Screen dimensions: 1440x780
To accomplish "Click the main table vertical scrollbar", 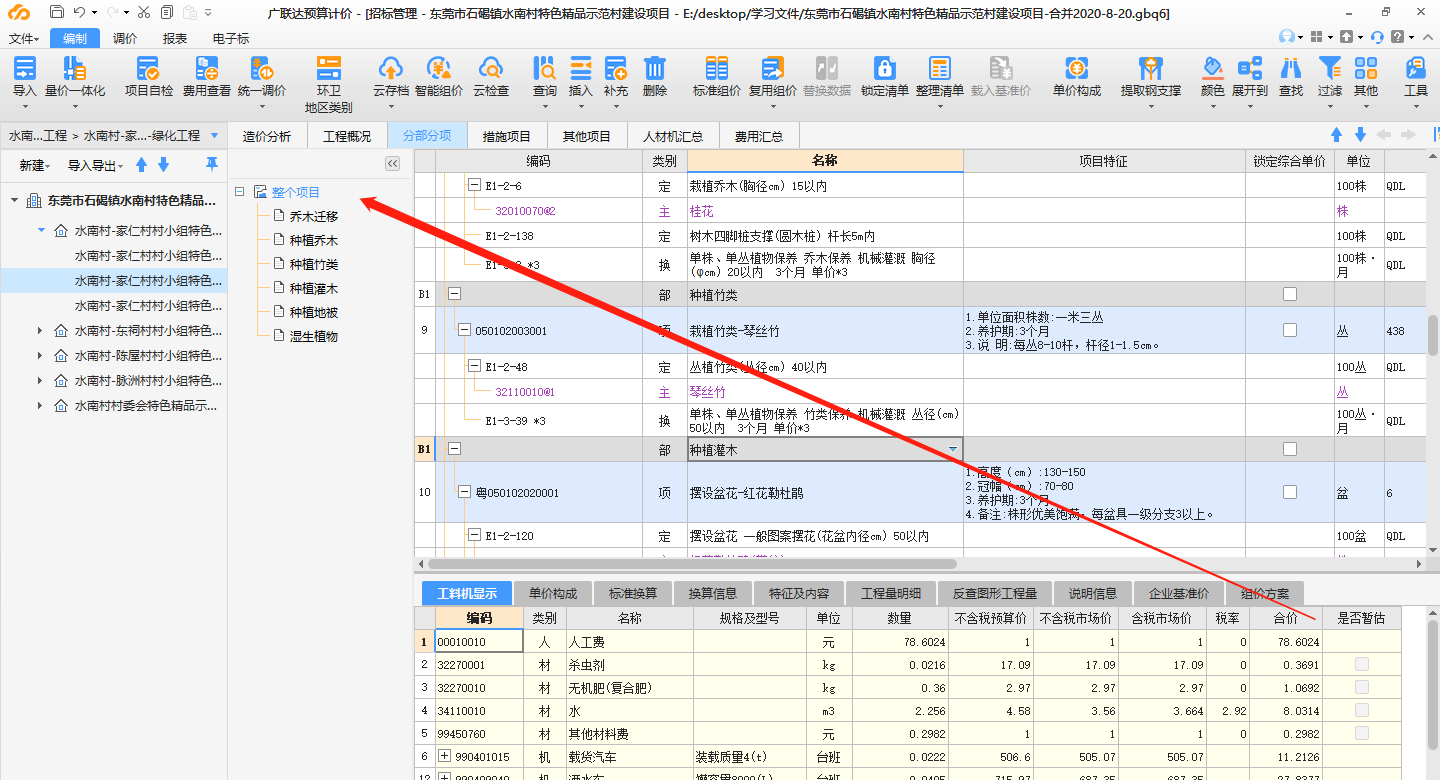I will point(1432,335).
